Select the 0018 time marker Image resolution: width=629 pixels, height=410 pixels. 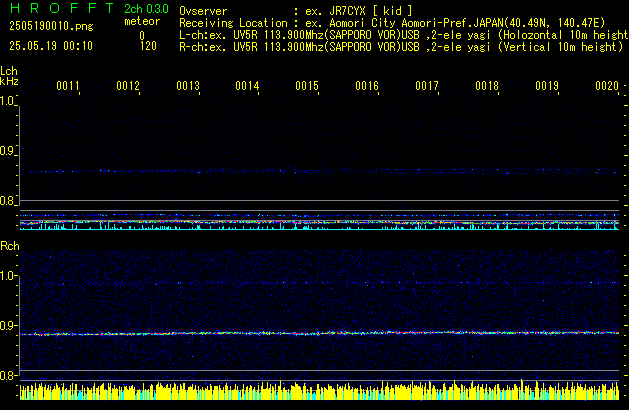(x=487, y=86)
